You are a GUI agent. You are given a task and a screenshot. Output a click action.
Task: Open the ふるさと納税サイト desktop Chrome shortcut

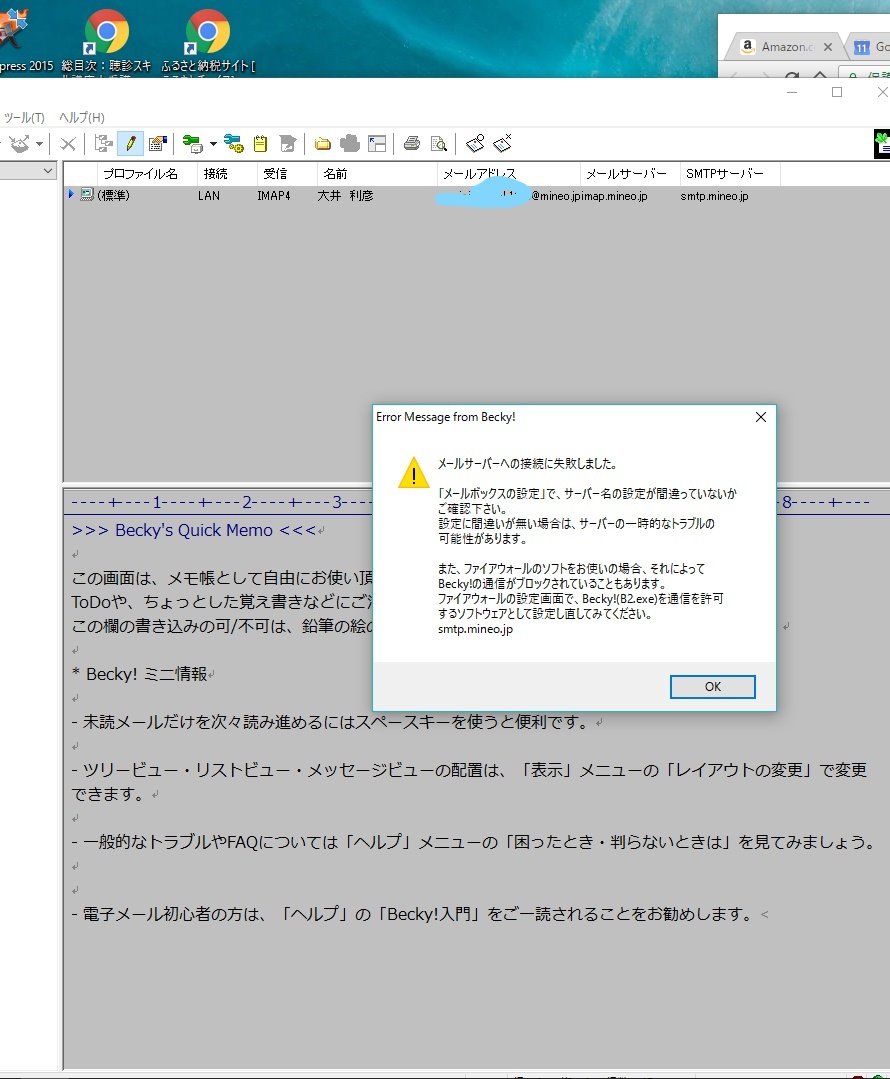pyautogui.click(x=208, y=40)
